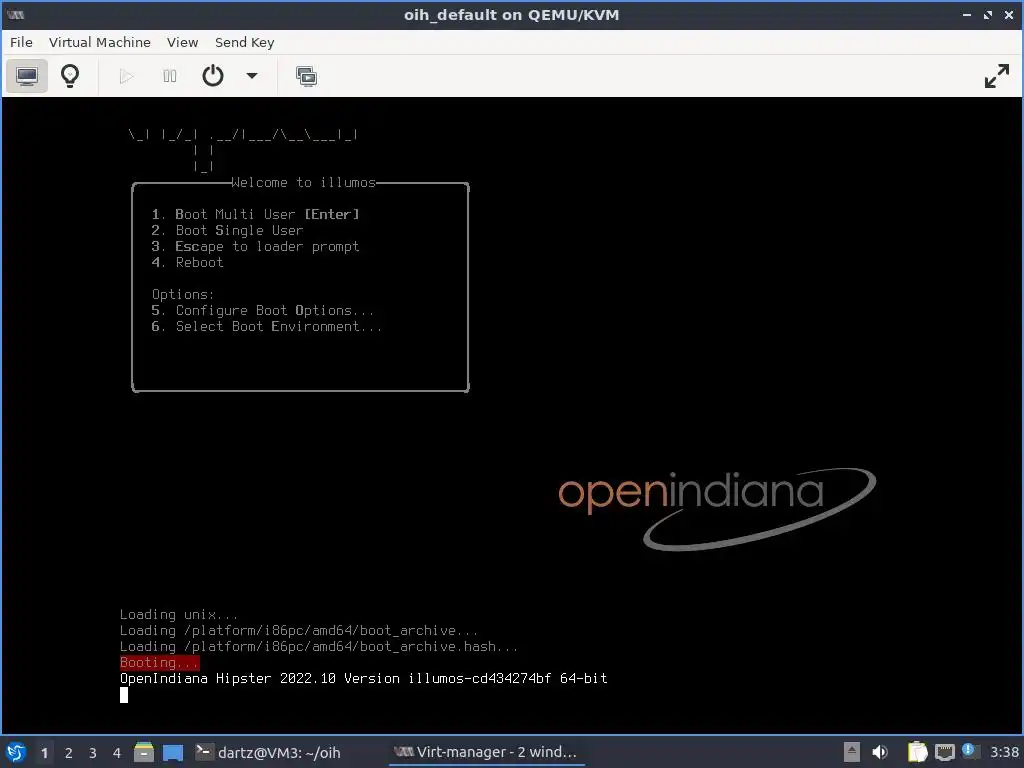Open the network status tray icon
Image resolution: width=1024 pixels, height=768 pixels.
[x=944, y=752]
